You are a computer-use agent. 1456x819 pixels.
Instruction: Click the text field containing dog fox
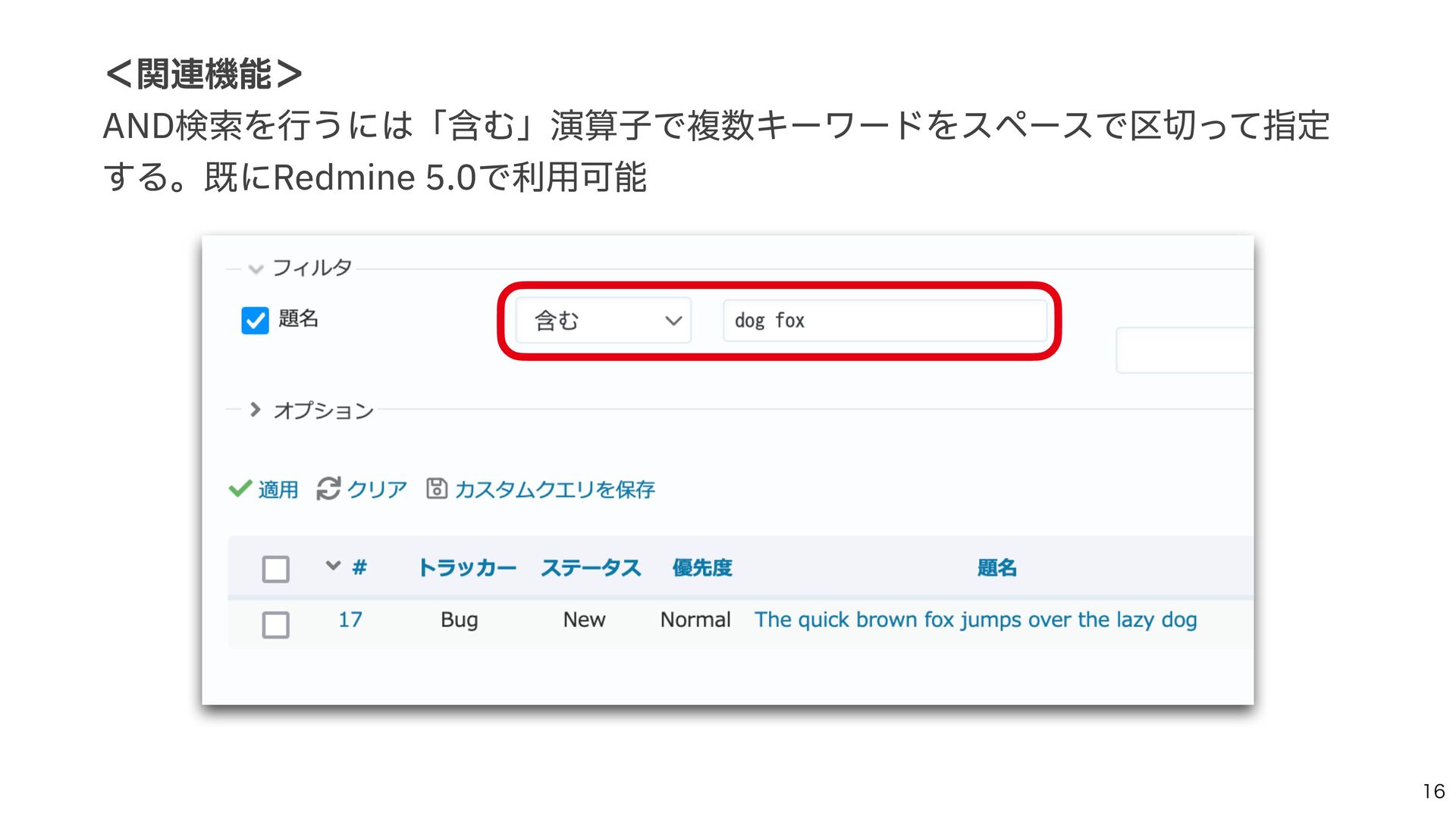pos(884,321)
